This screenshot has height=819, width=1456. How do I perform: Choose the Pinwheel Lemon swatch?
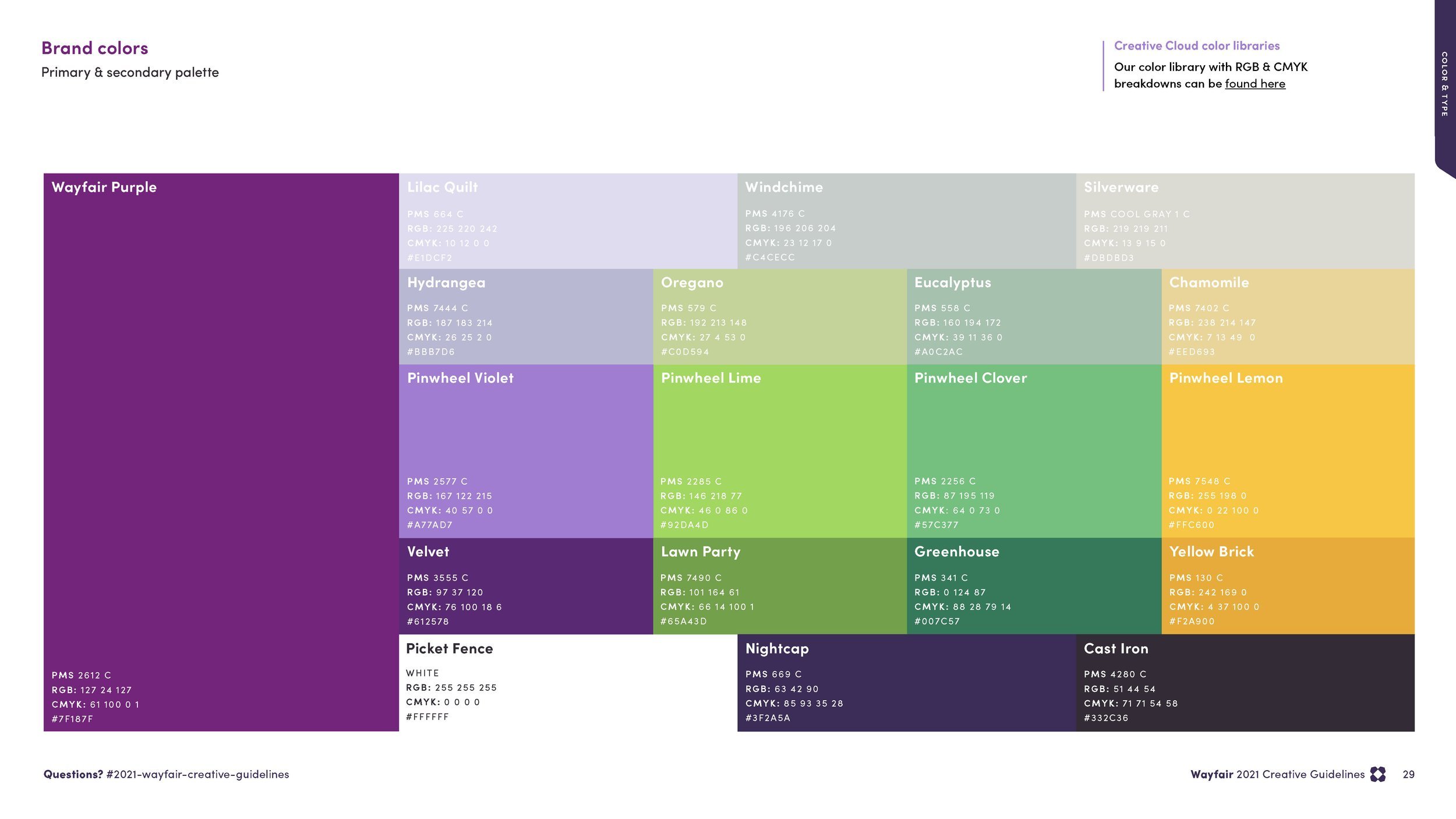1288,451
